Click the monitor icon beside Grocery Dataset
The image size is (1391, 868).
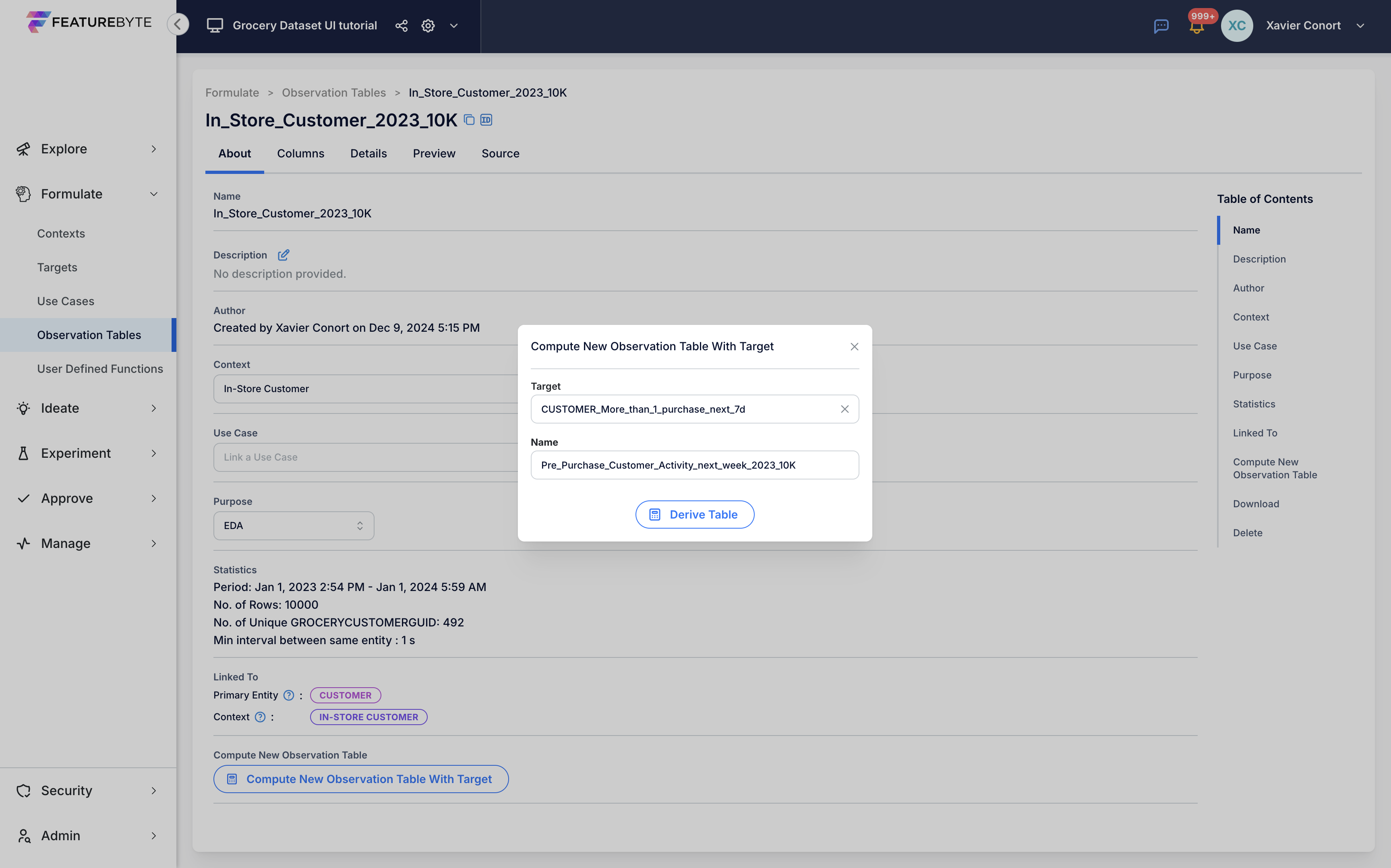pyautogui.click(x=215, y=25)
